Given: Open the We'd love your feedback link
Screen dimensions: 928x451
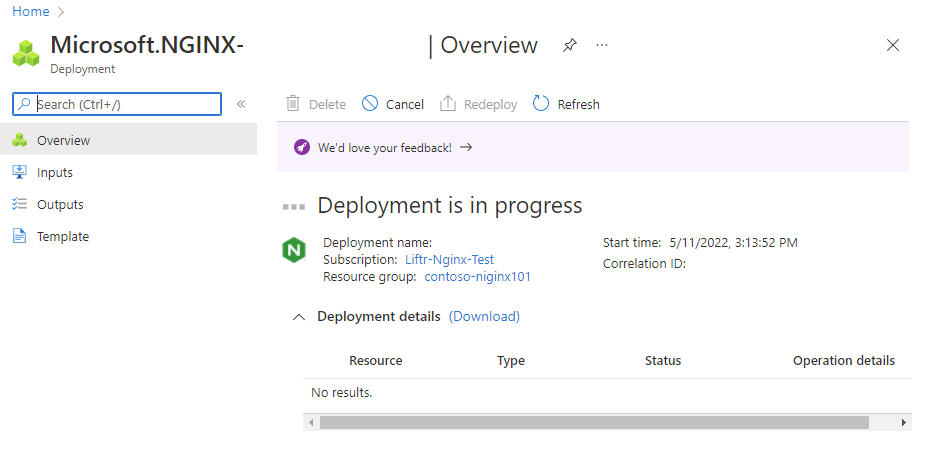Looking at the screenshot, I should pos(385,148).
